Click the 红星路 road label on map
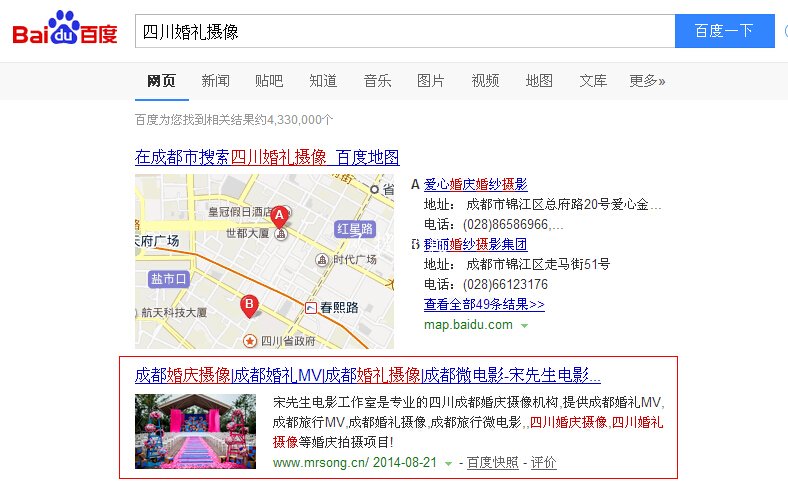 (x=354, y=229)
